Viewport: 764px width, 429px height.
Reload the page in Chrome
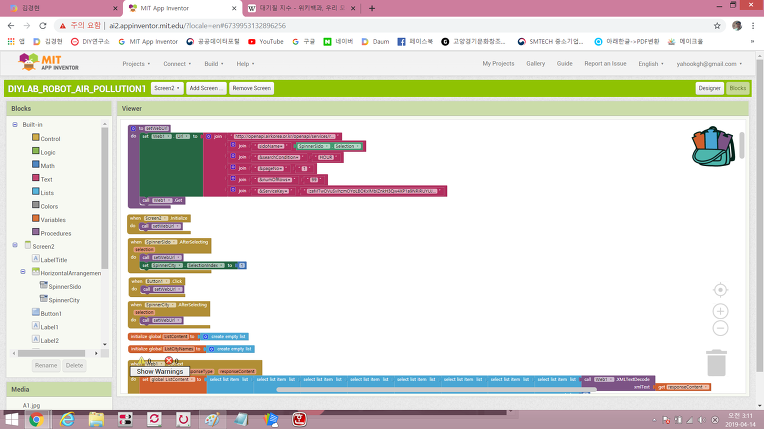[43, 25]
